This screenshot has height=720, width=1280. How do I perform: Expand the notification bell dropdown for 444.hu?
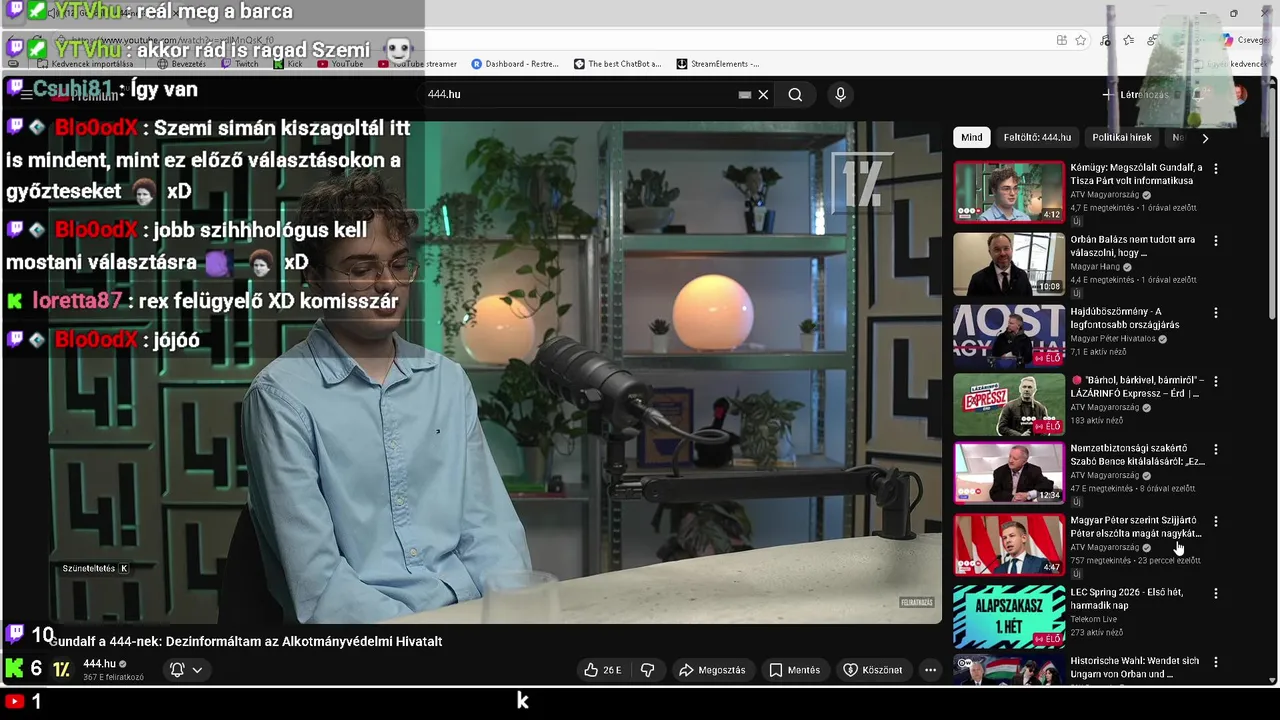coord(186,670)
